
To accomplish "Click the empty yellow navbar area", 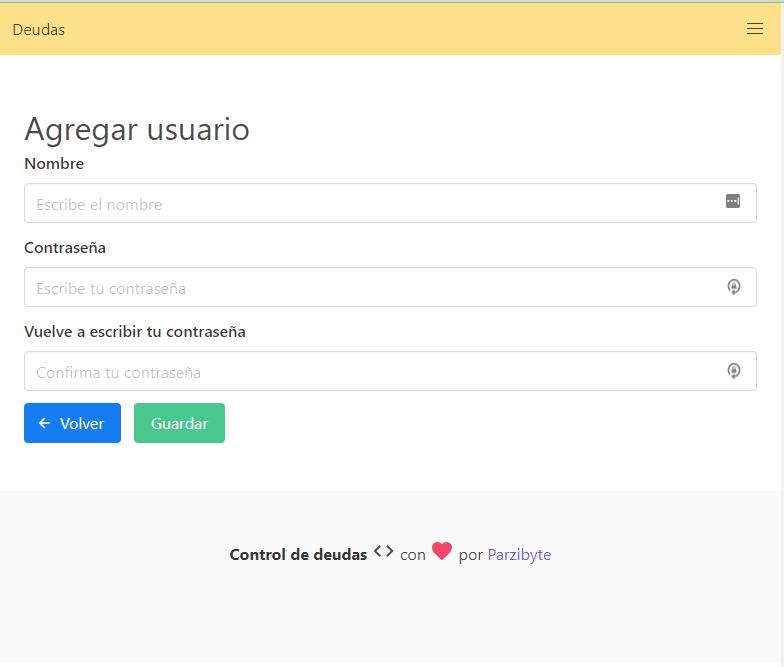I will 400,30.
